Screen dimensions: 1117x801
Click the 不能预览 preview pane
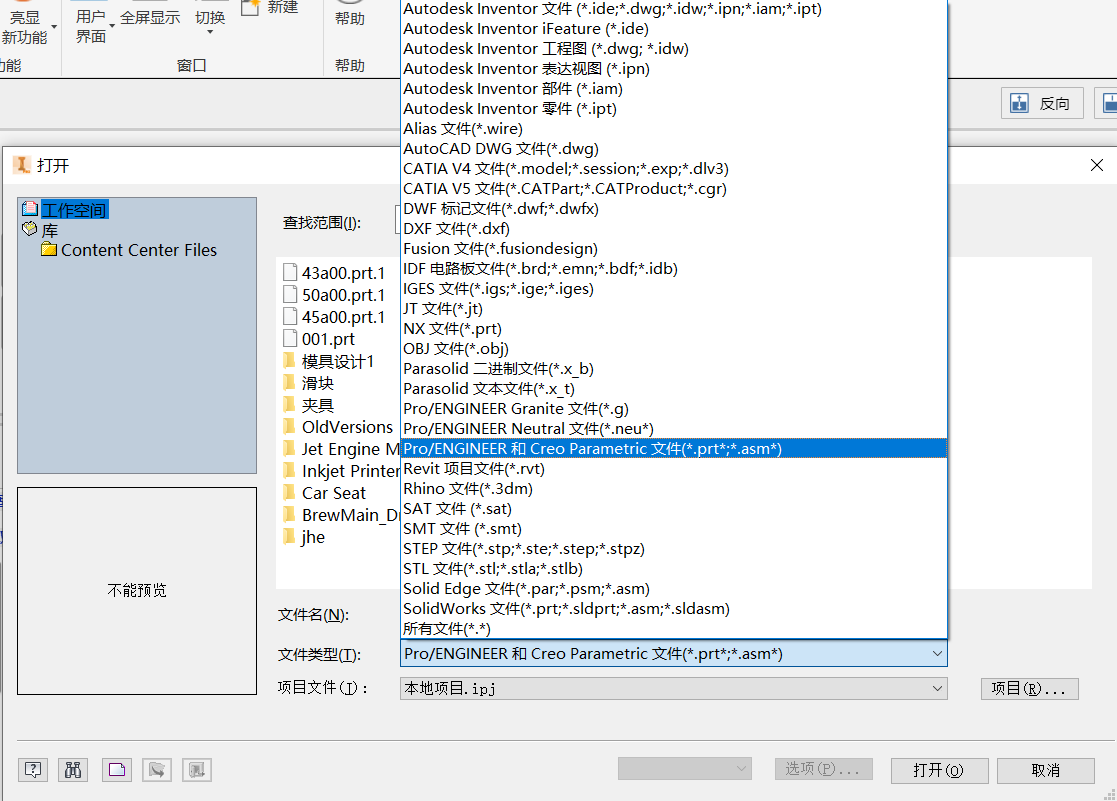(x=137, y=591)
